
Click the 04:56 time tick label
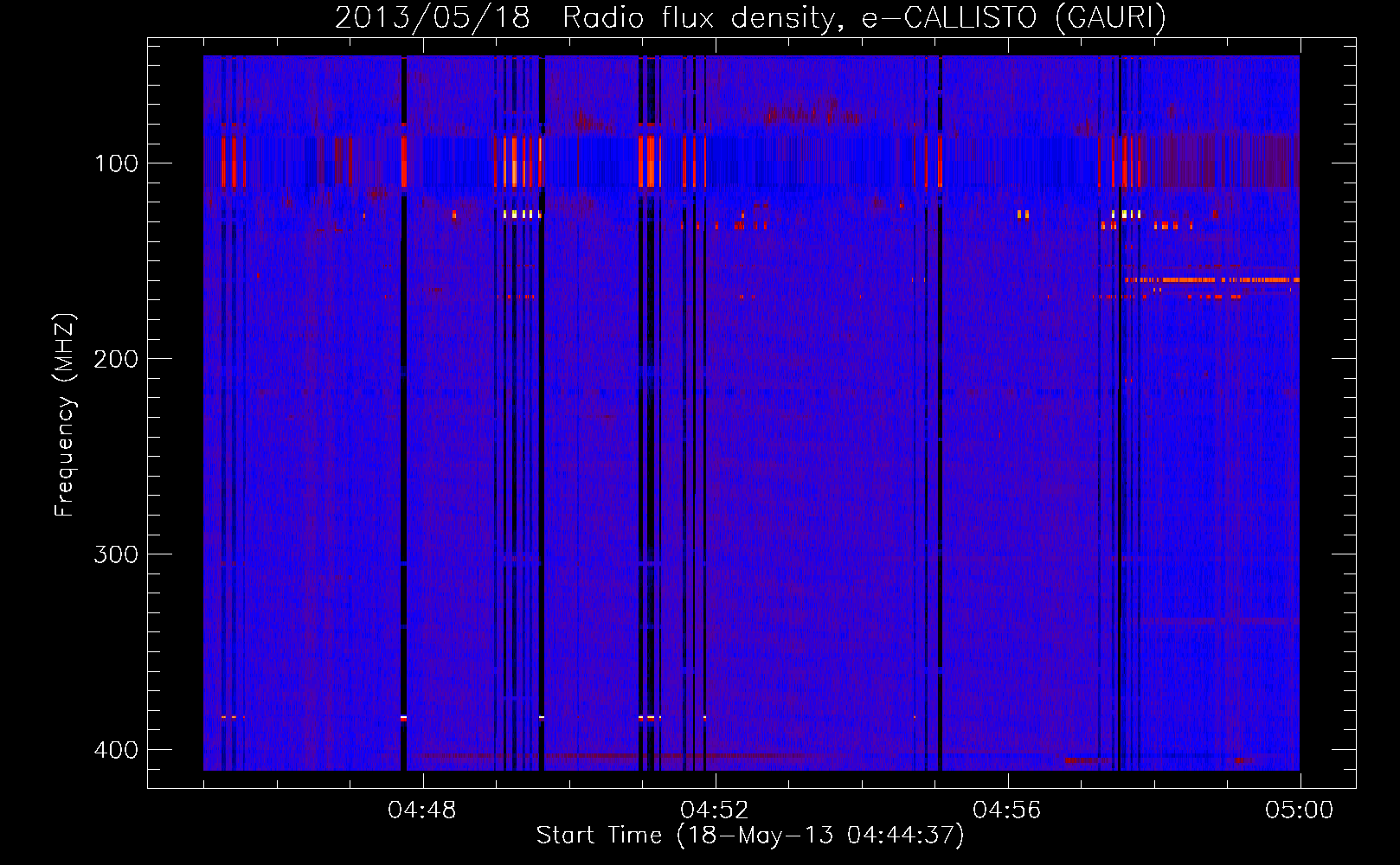coord(1007,811)
